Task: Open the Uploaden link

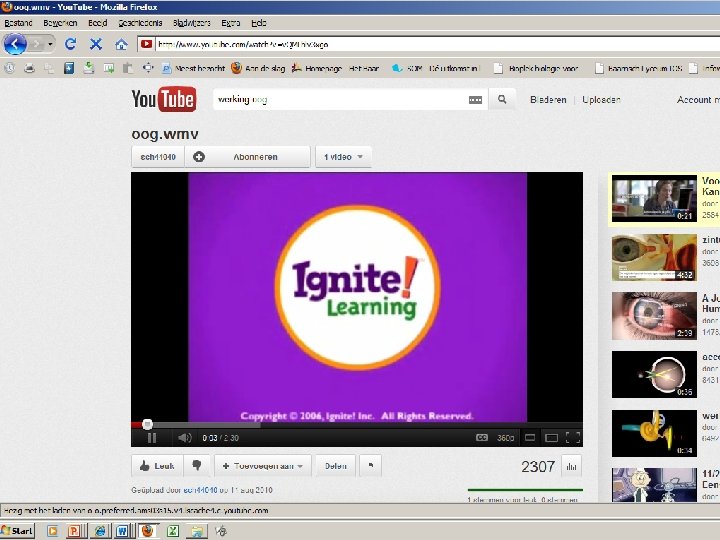Action: coord(601,100)
